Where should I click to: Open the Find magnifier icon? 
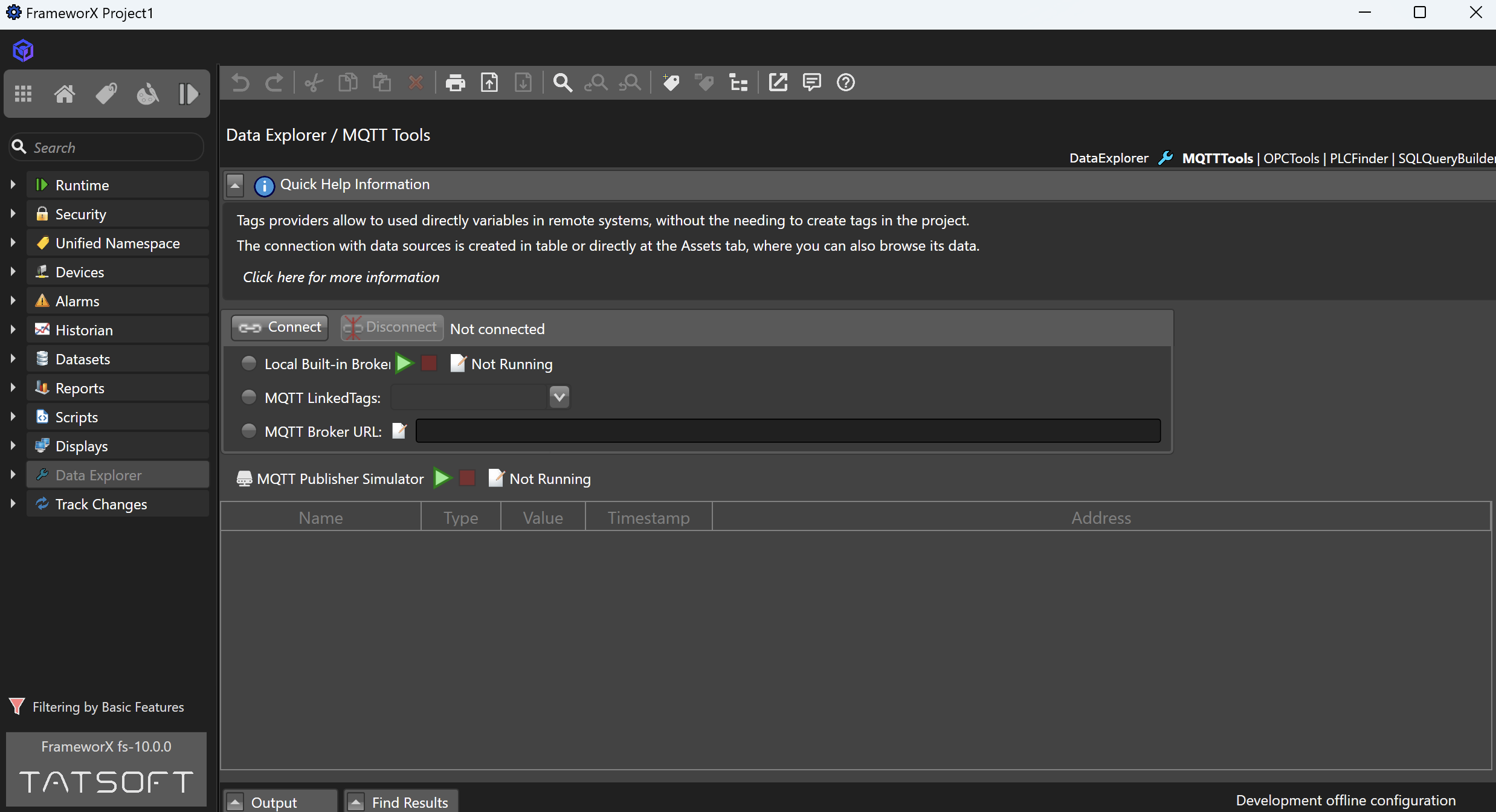click(x=563, y=82)
